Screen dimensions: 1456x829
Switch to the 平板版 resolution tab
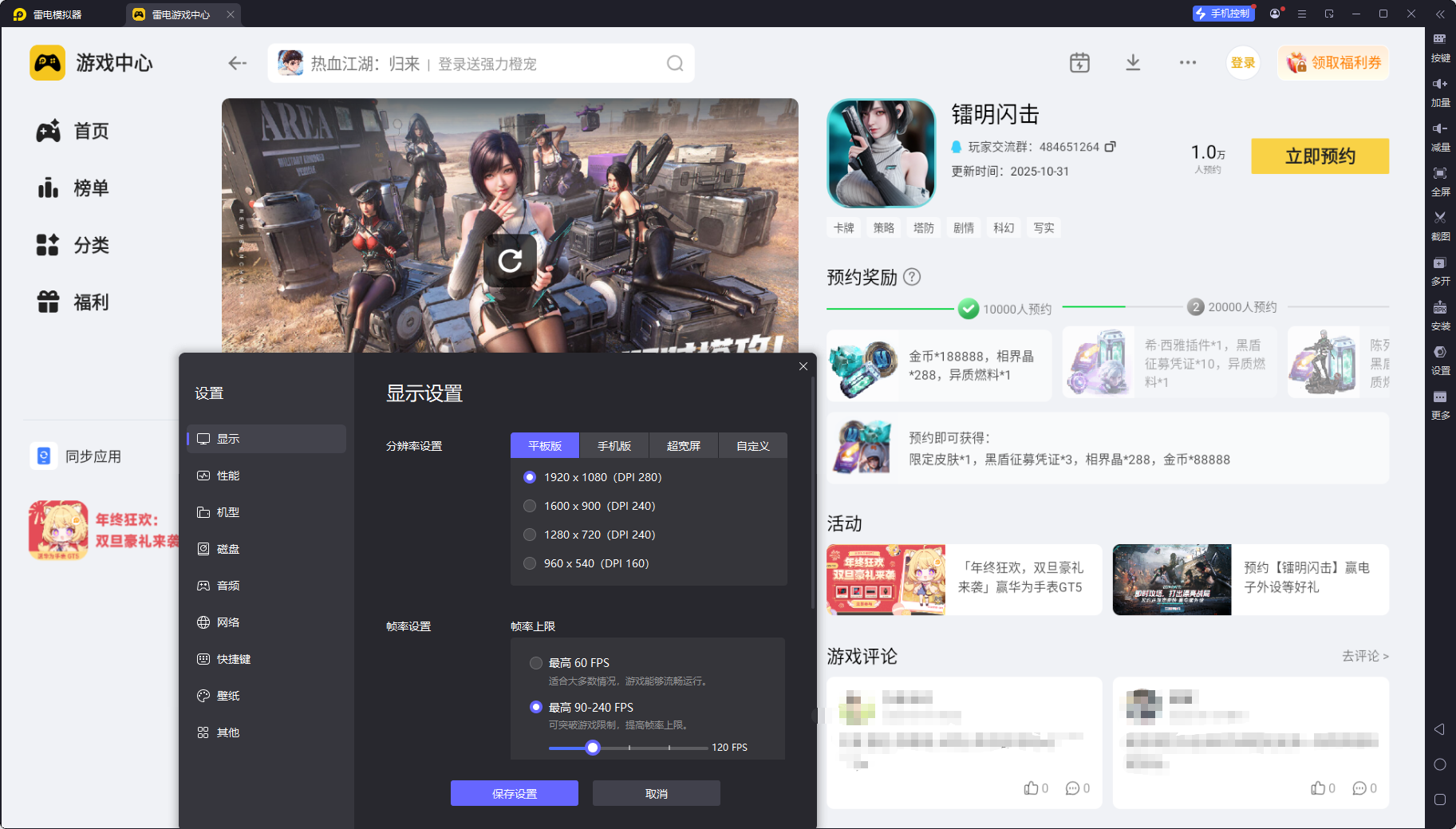tap(545, 446)
